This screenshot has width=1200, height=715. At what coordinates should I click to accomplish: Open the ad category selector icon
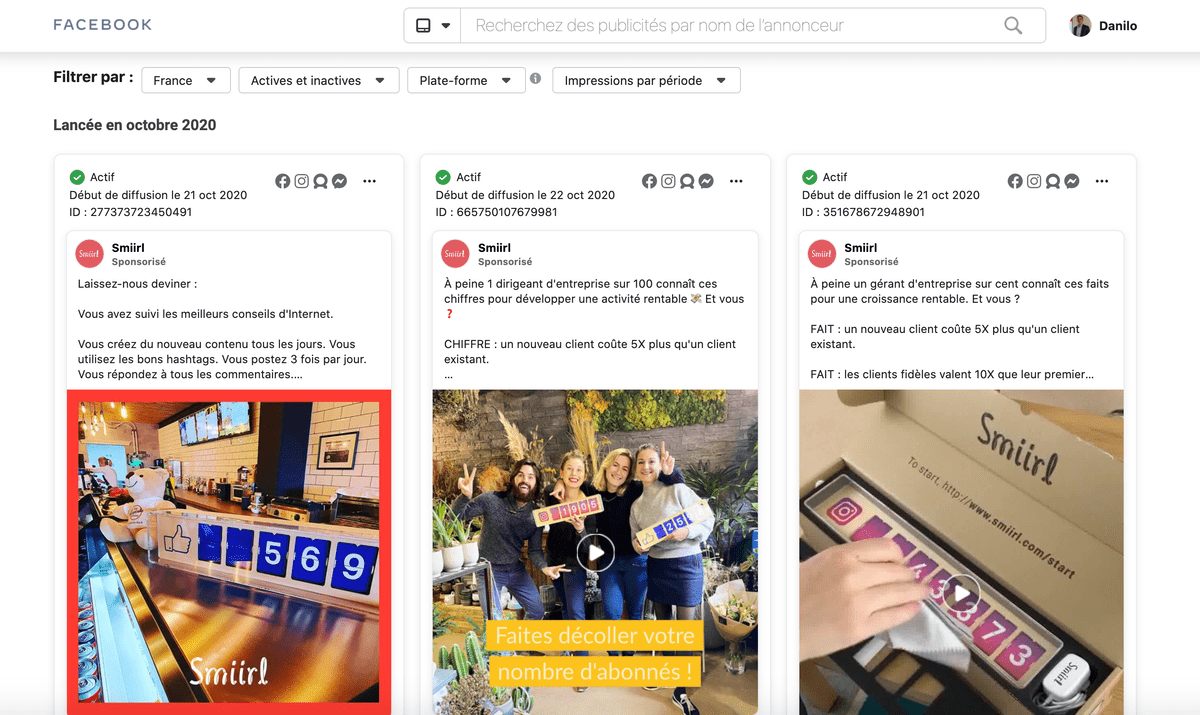click(x=432, y=26)
